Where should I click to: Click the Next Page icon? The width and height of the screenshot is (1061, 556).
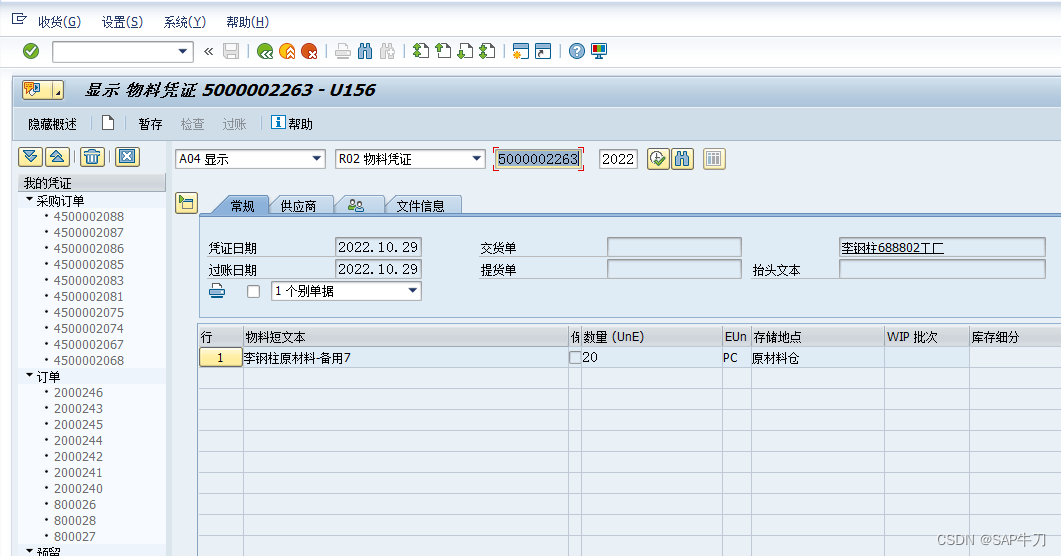465,51
